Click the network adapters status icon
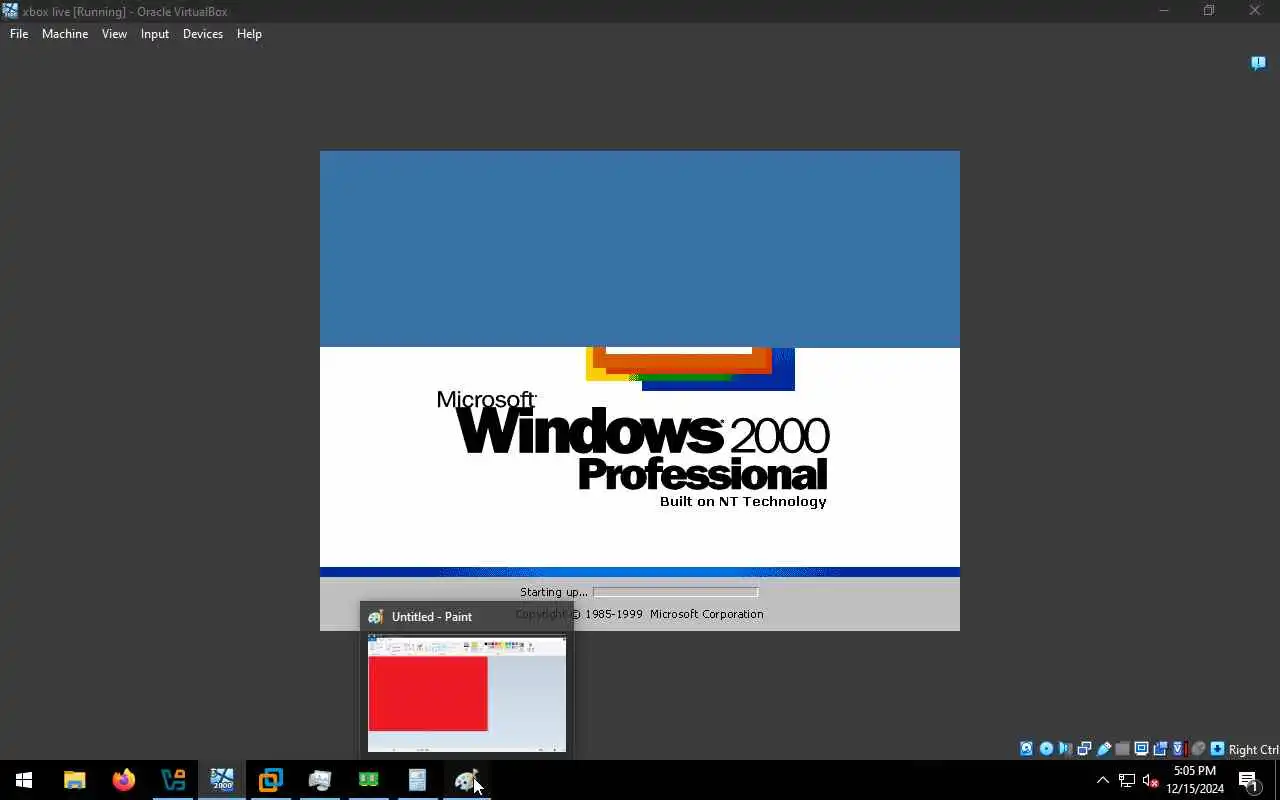Image resolution: width=1280 pixels, height=800 pixels. point(1084,749)
